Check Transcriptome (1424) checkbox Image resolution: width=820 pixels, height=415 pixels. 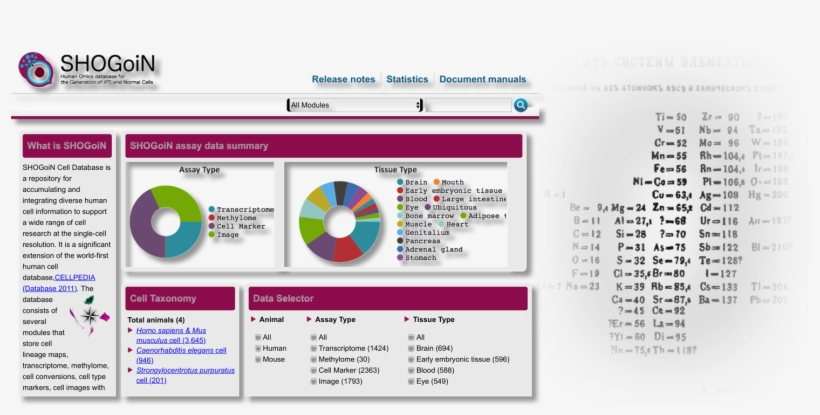[314, 349]
